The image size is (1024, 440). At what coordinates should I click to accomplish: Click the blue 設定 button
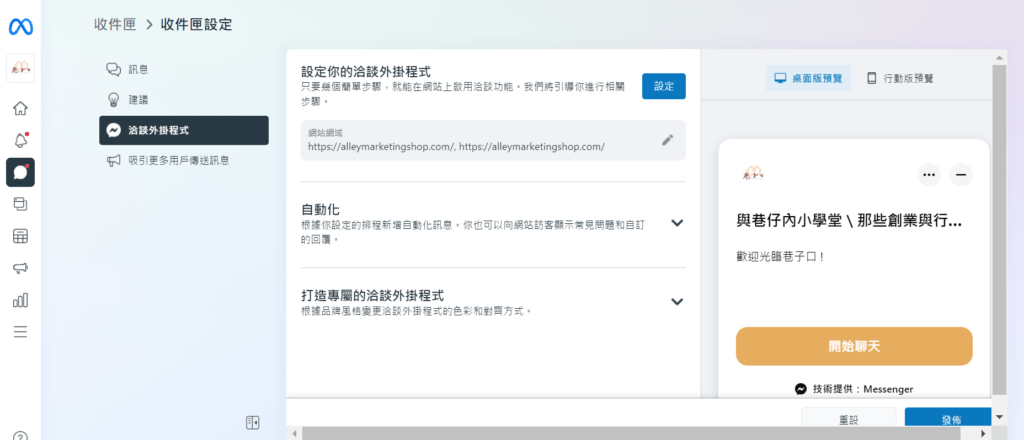[x=663, y=86]
